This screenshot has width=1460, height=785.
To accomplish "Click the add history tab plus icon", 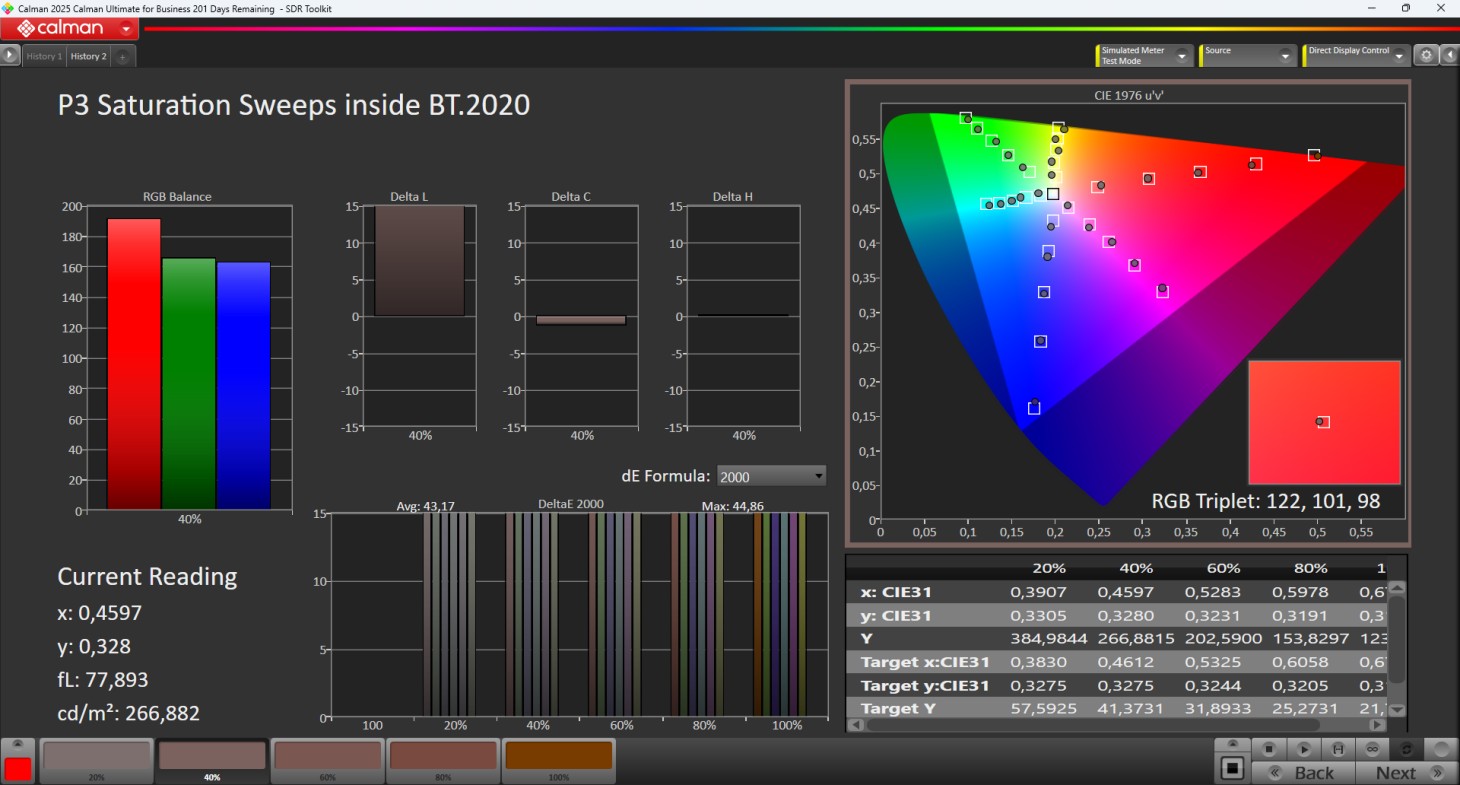I will pyautogui.click(x=122, y=57).
